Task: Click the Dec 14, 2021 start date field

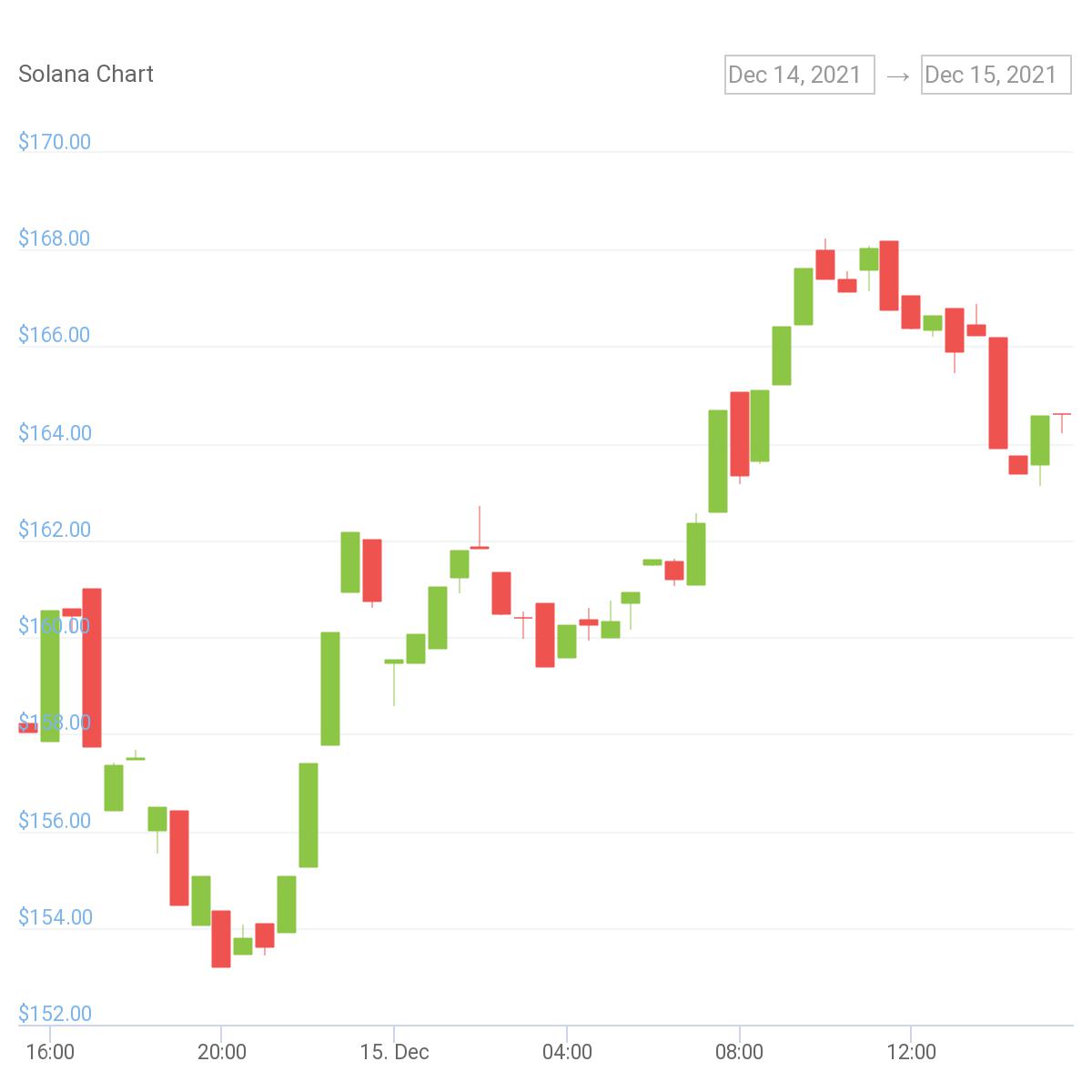Action: click(x=799, y=75)
